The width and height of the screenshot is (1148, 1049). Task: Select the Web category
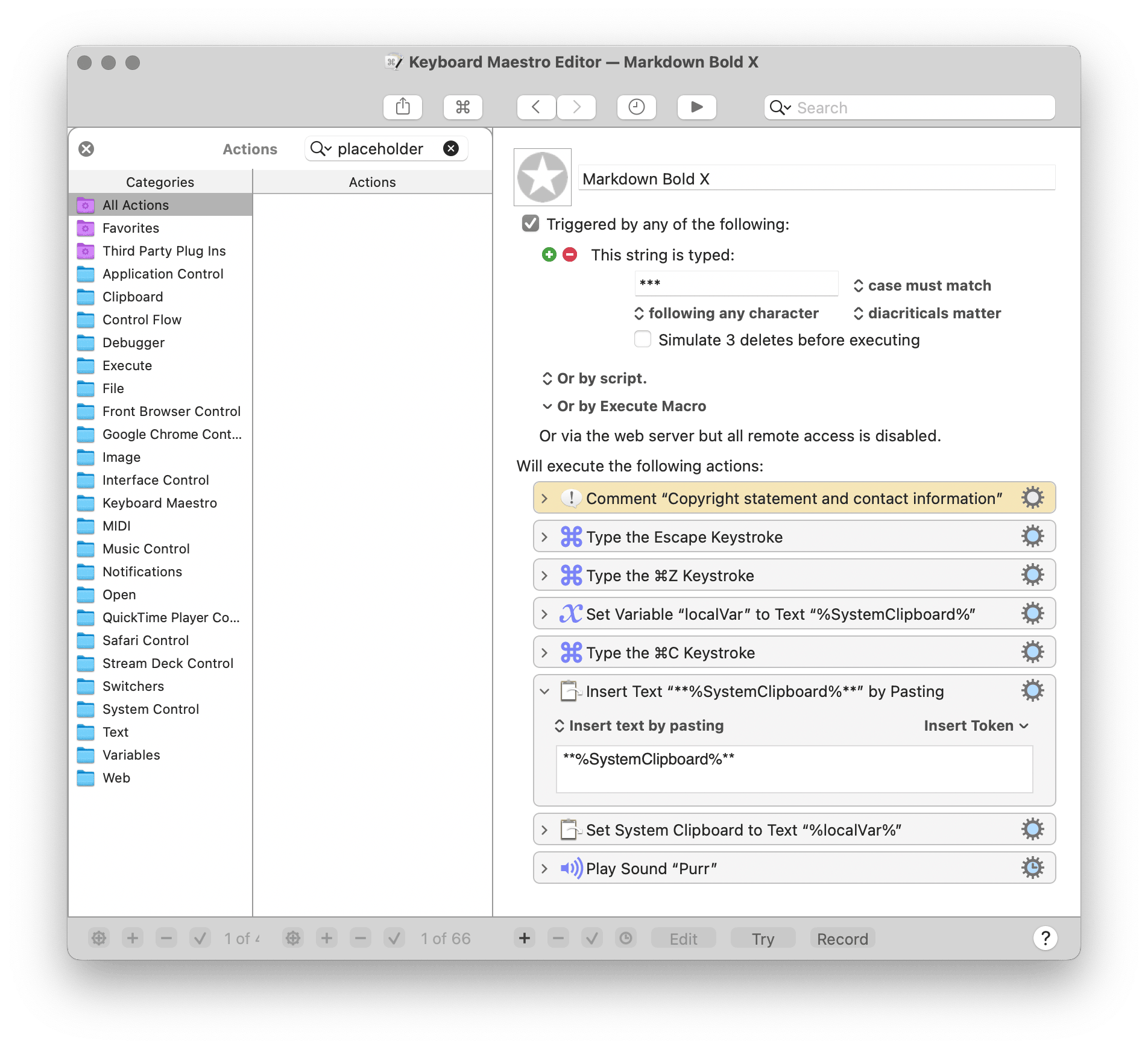click(x=160, y=778)
